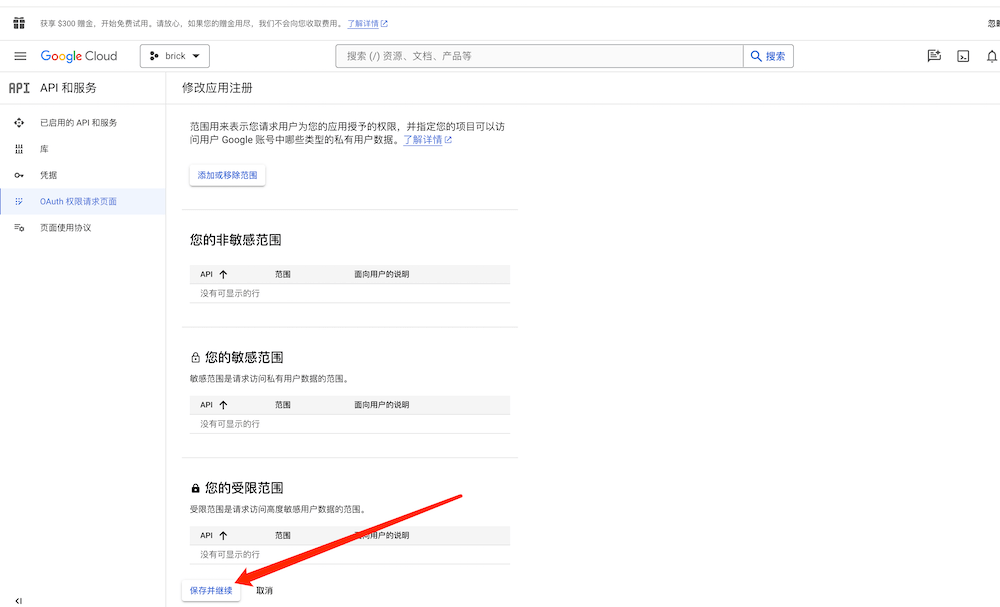Collapse the left sidebar panel
The width and height of the screenshot is (1000, 607).
19,600
